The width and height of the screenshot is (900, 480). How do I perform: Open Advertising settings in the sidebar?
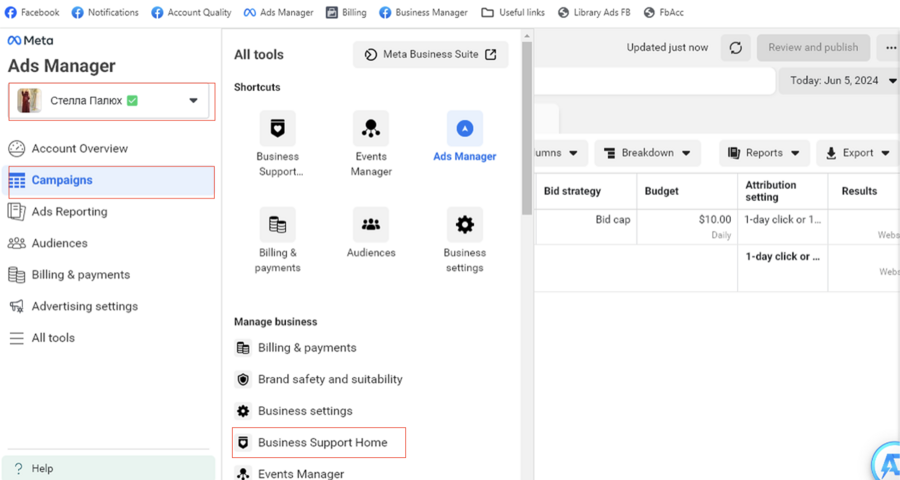click(73, 307)
